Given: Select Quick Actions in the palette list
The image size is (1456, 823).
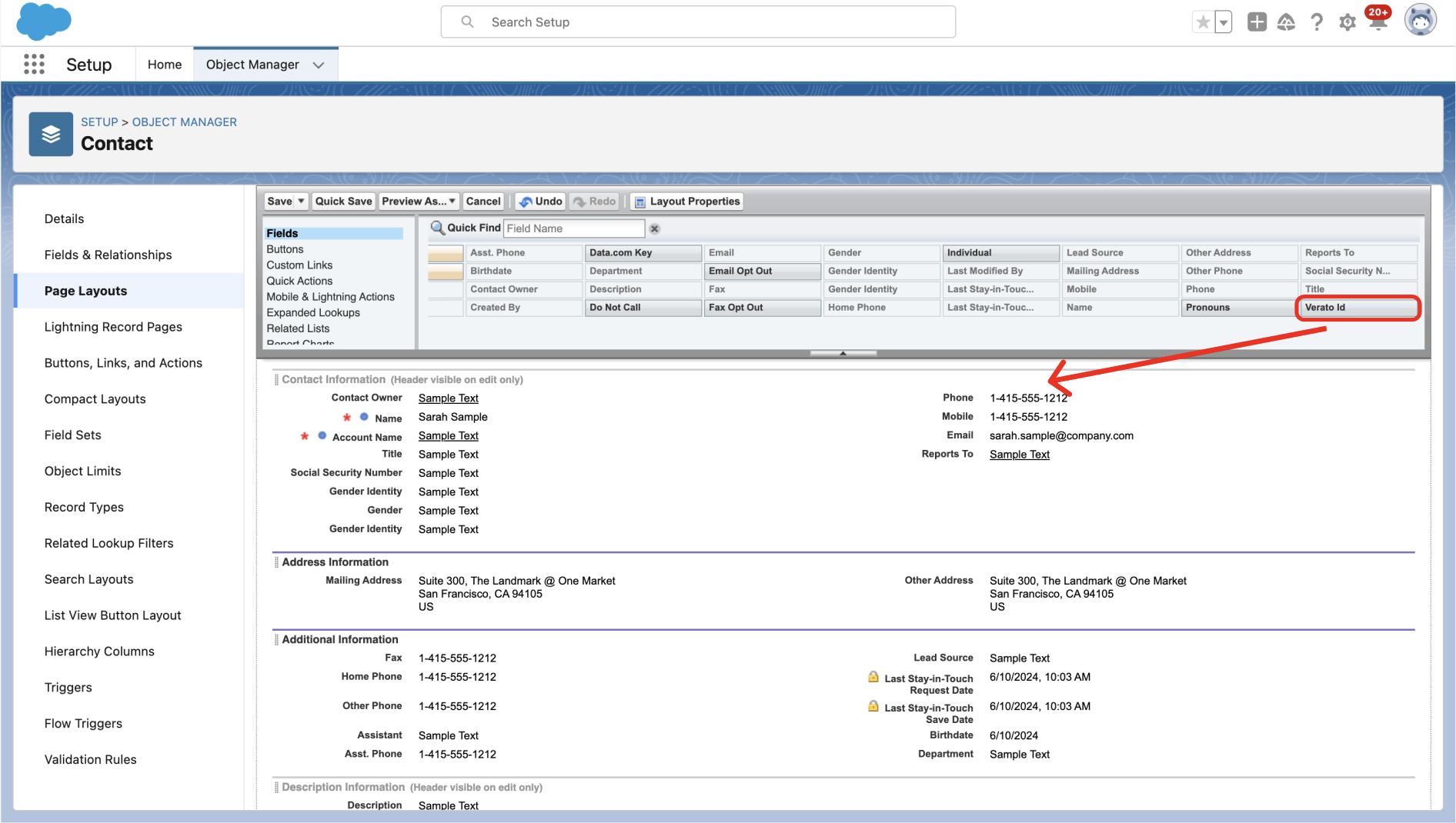Looking at the screenshot, I should [299, 282].
